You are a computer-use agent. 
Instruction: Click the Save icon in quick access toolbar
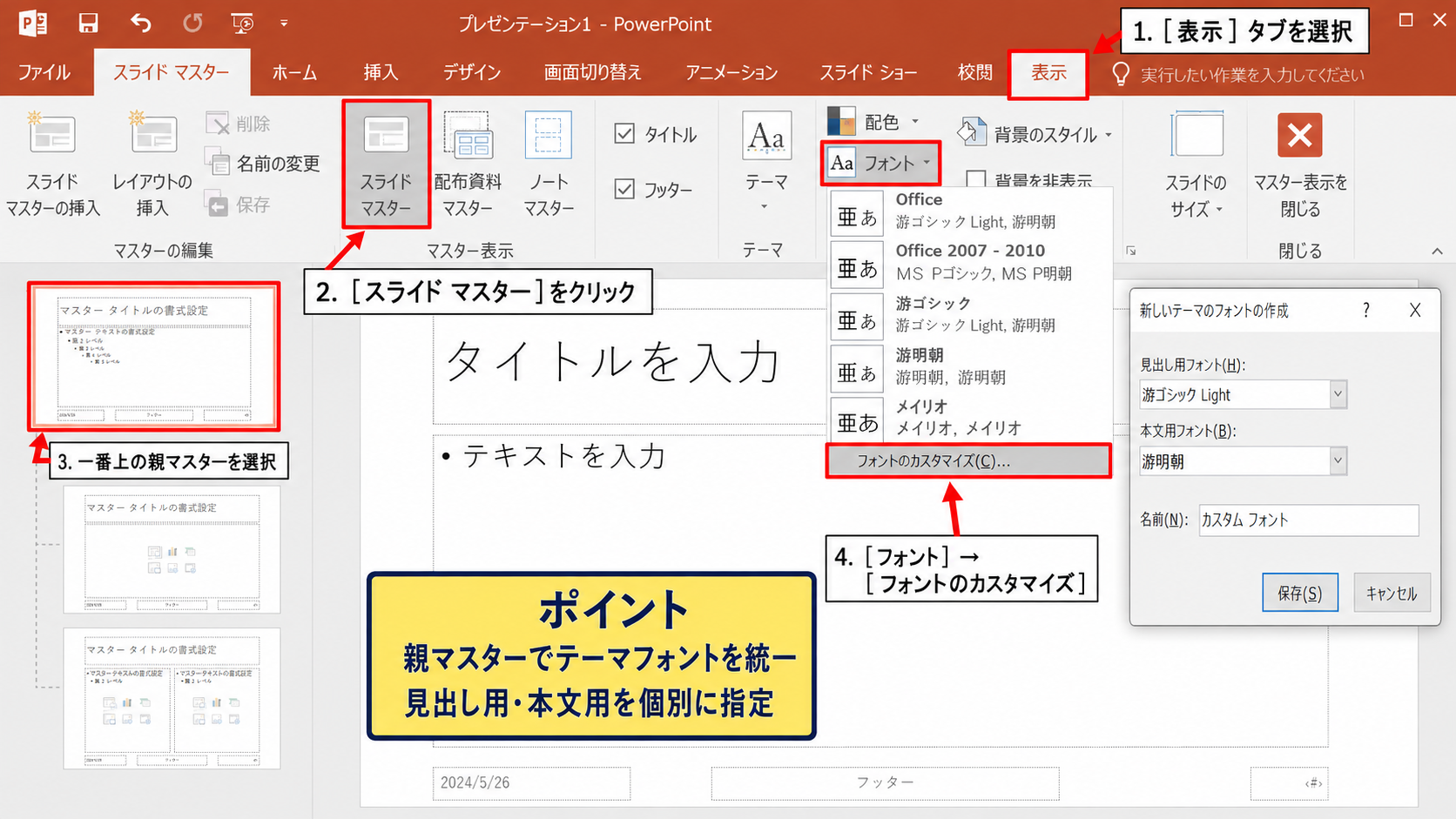tap(88, 23)
